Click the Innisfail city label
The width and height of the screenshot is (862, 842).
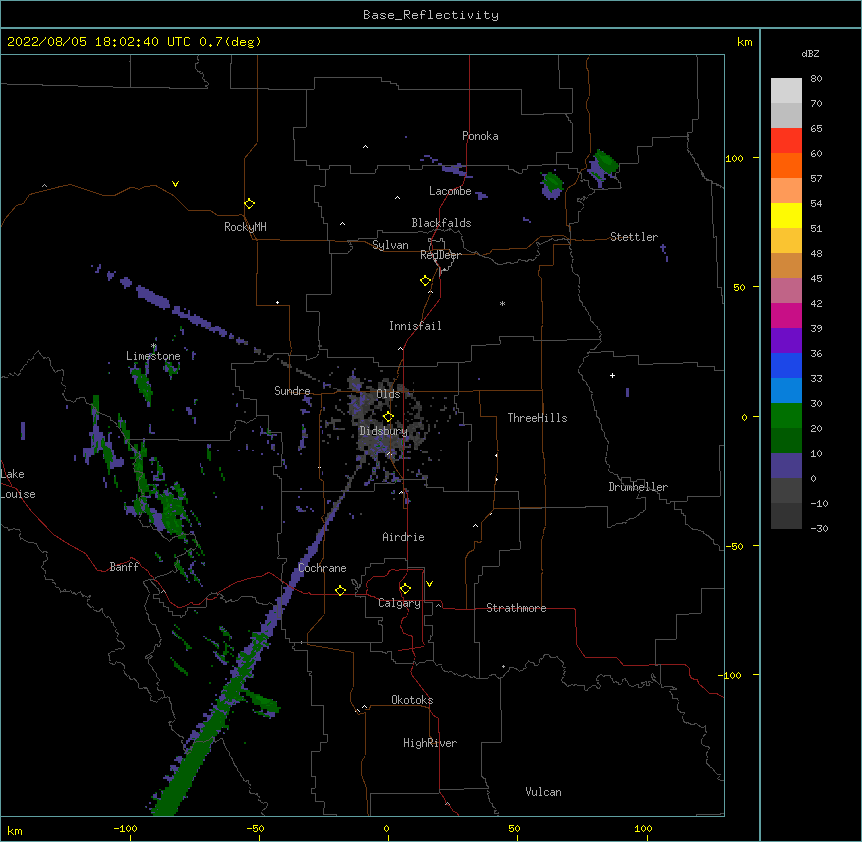pyautogui.click(x=415, y=326)
